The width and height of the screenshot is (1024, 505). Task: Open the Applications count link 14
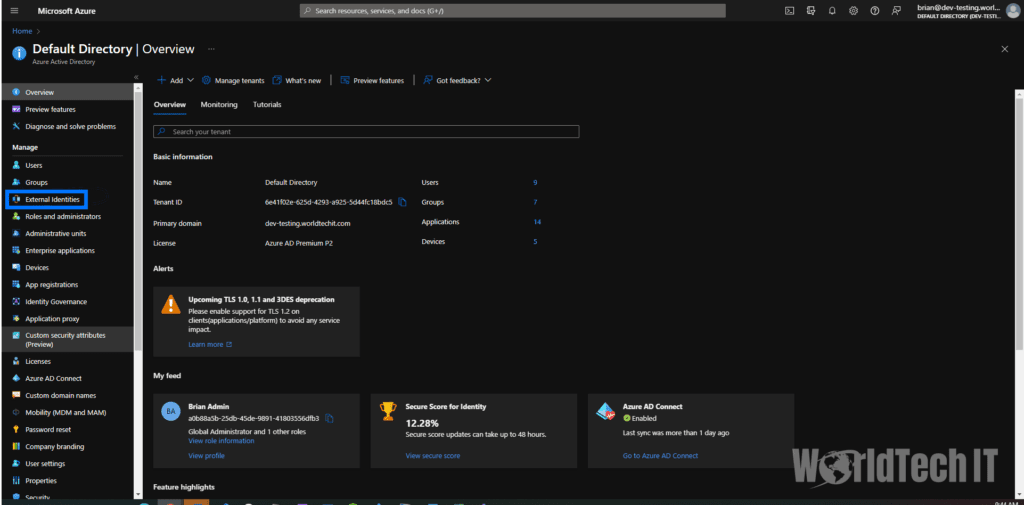coord(537,222)
